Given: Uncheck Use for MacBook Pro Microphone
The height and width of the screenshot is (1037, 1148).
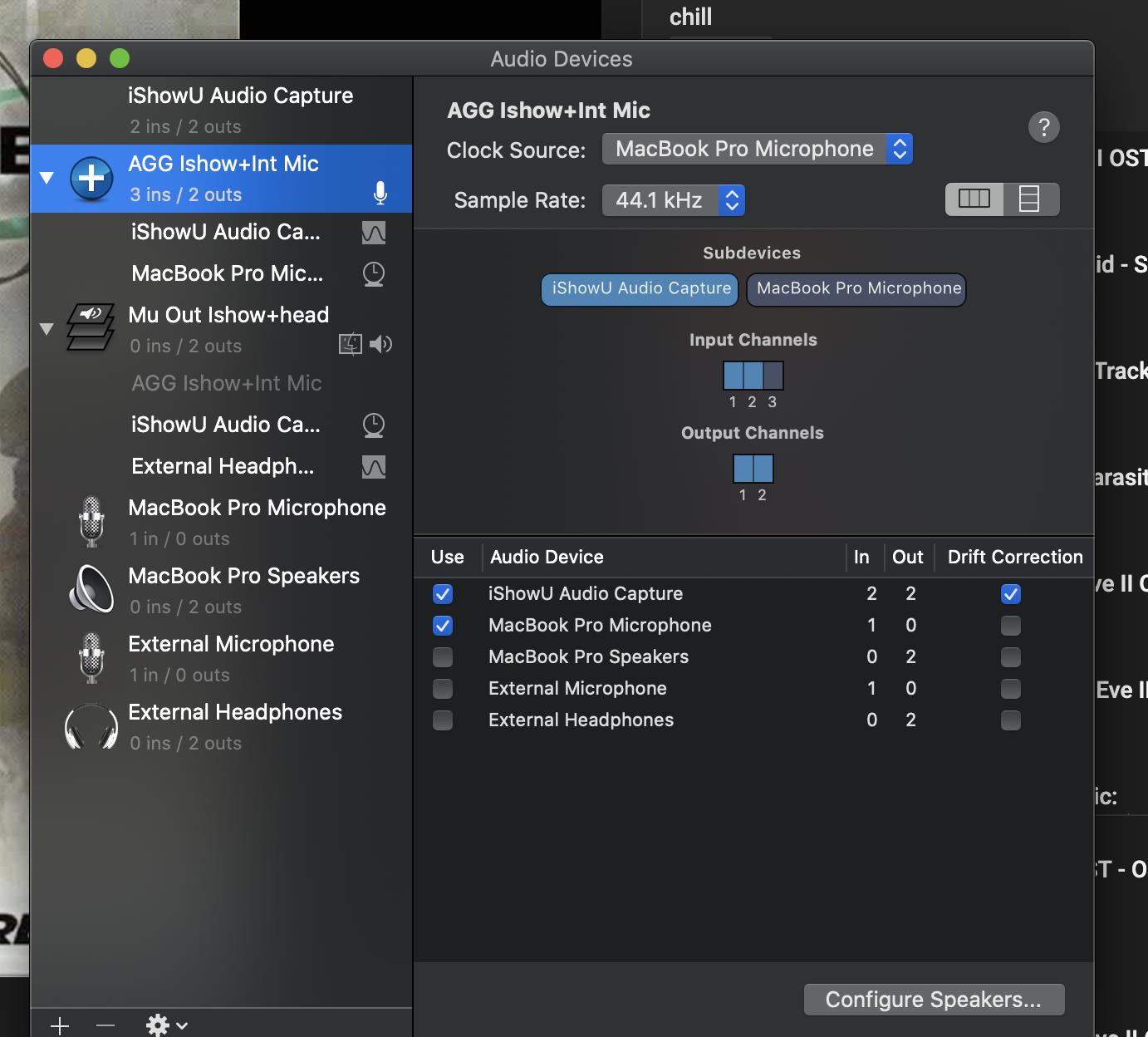Looking at the screenshot, I should click(x=443, y=626).
